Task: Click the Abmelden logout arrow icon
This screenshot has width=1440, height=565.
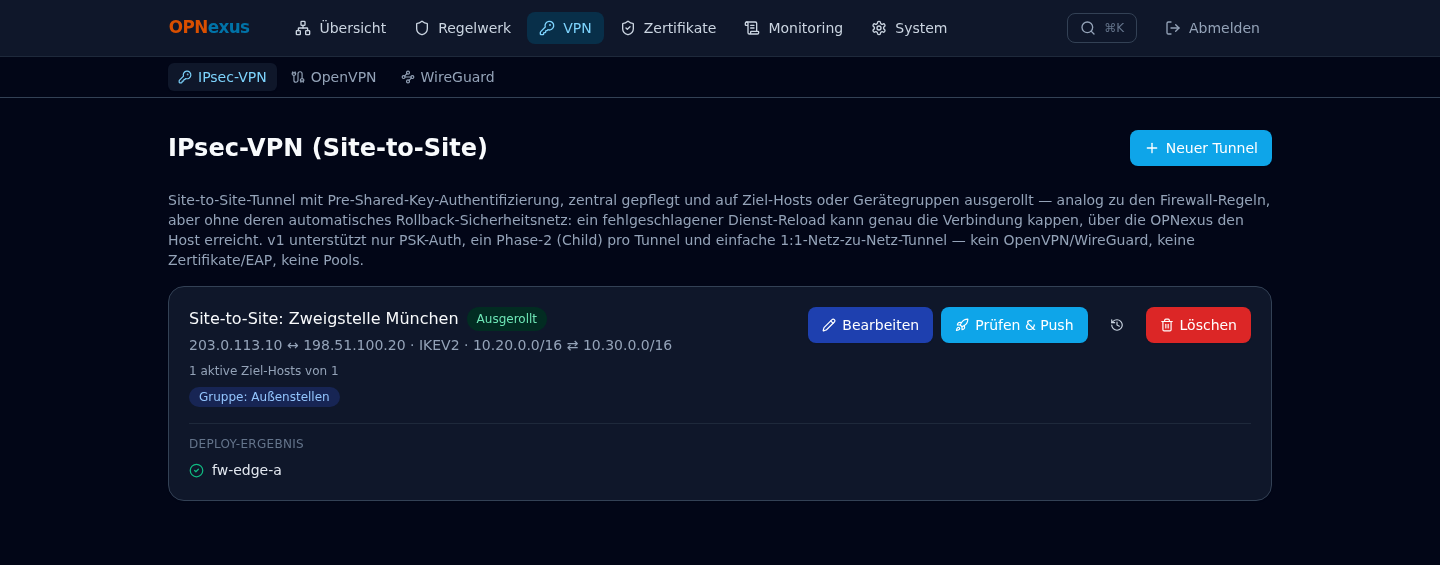Action: pyautogui.click(x=1173, y=28)
